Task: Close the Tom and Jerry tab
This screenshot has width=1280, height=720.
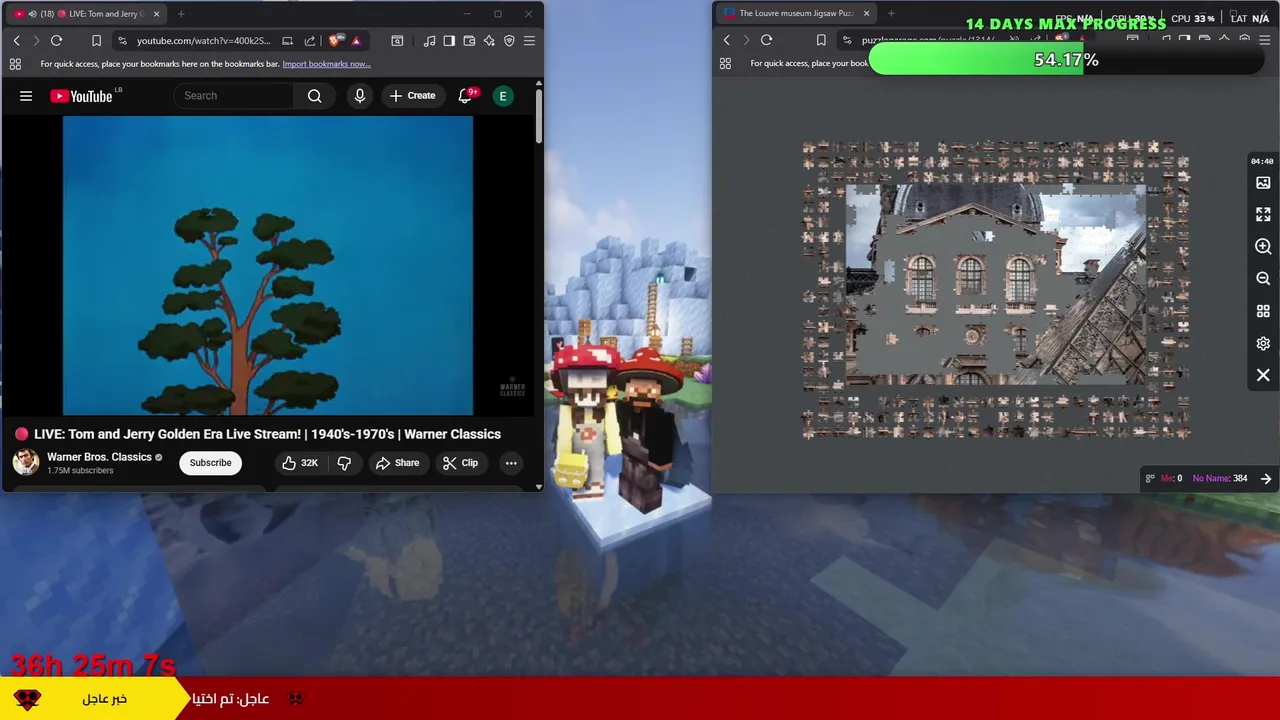Action: coord(156,14)
